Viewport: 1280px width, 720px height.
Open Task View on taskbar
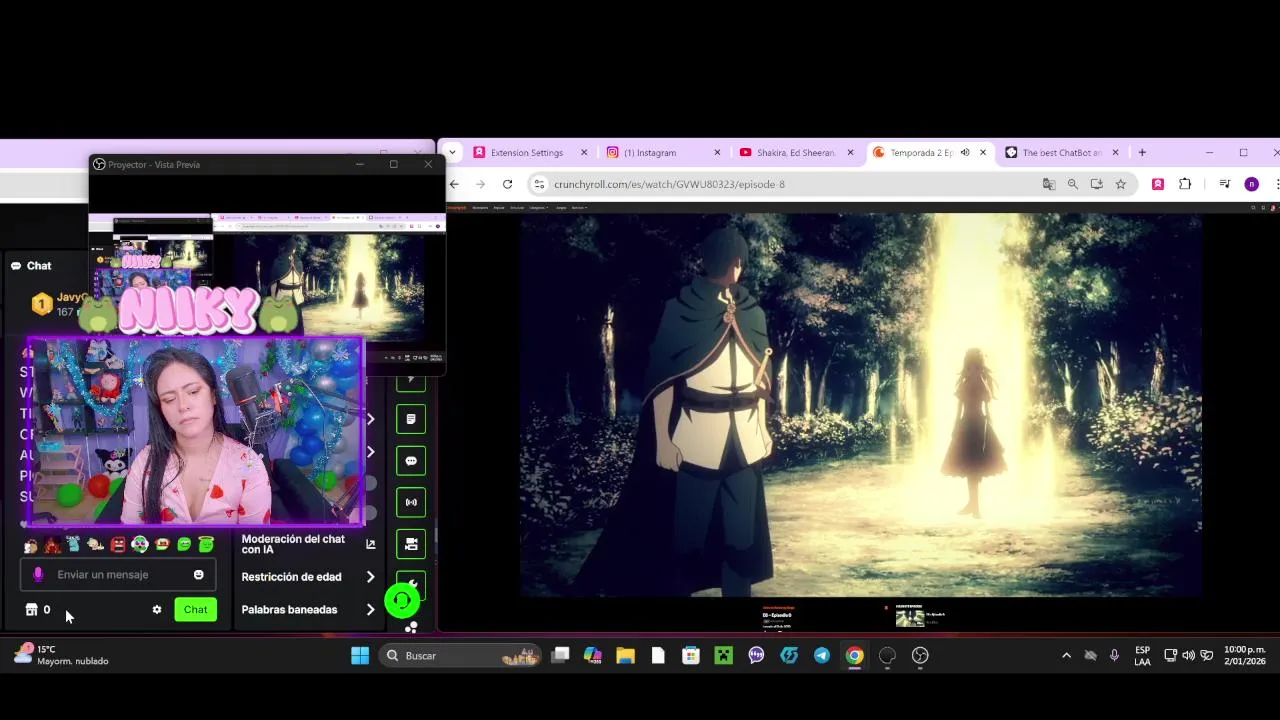click(x=560, y=656)
